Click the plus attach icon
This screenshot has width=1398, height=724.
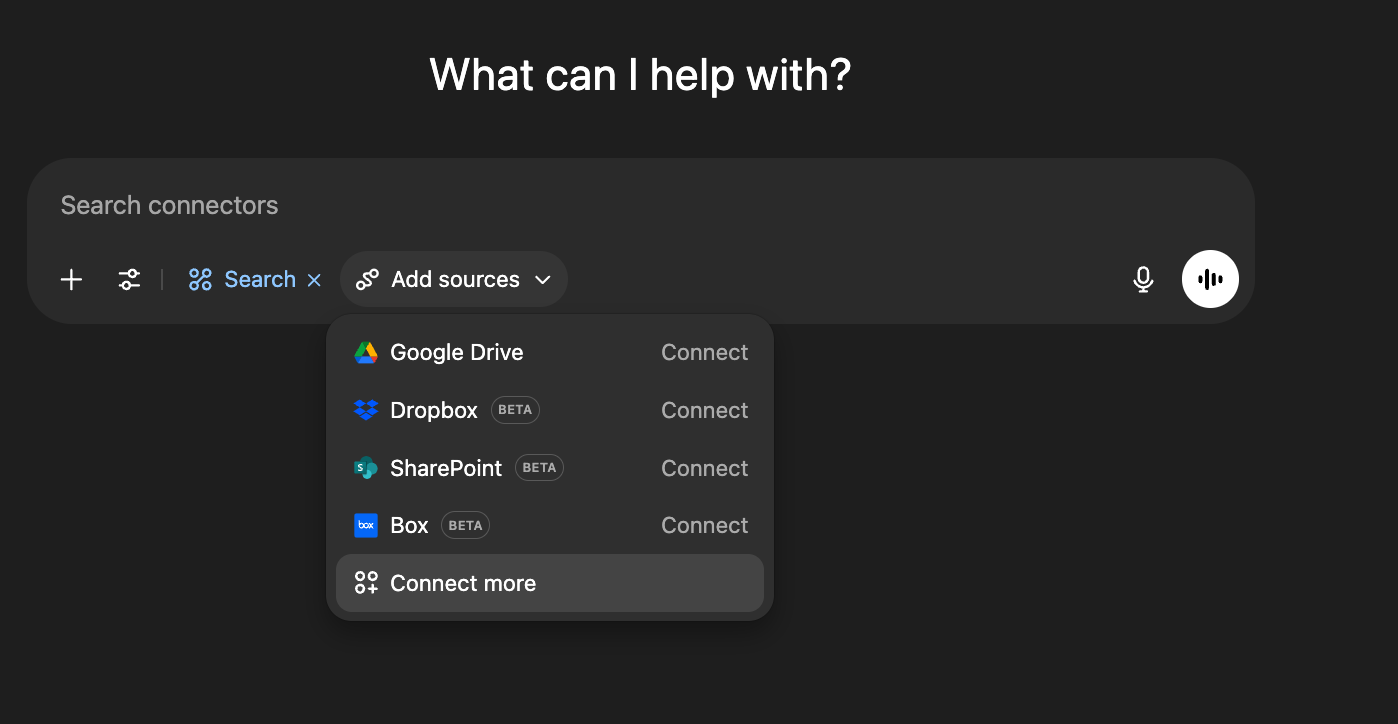click(x=71, y=280)
